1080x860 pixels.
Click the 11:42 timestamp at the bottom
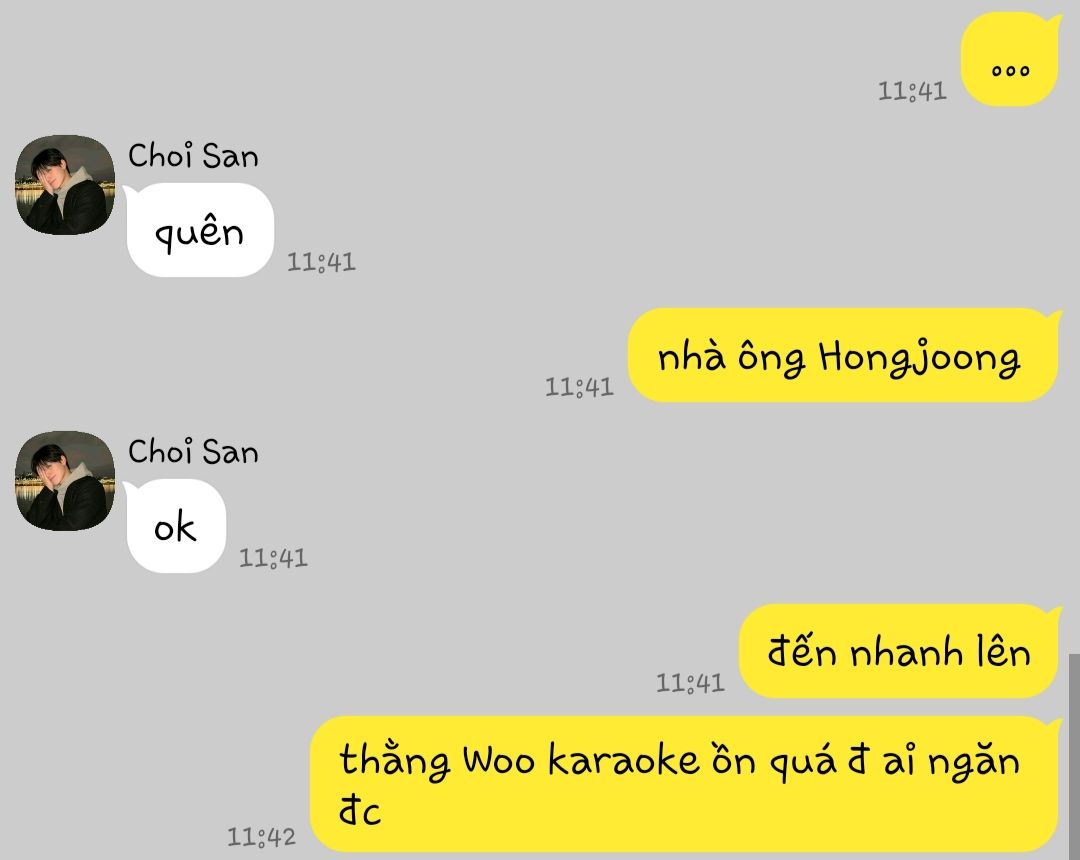[x=261, y=837]
